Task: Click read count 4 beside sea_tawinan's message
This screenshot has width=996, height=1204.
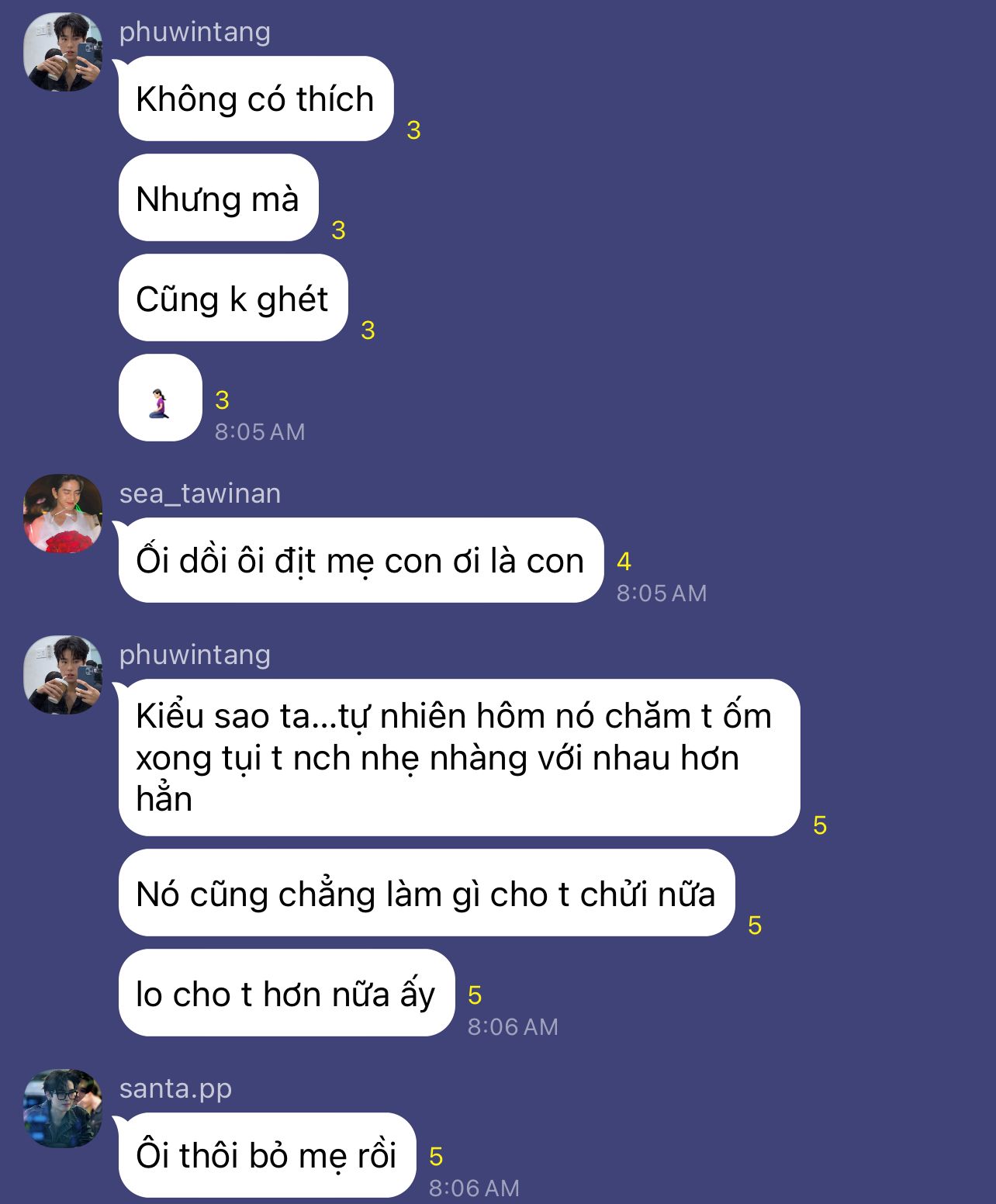Action: (x=624, y=561)
